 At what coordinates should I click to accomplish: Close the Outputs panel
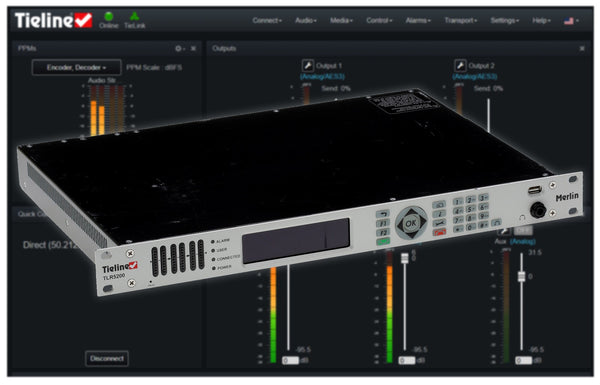point(582,49)
